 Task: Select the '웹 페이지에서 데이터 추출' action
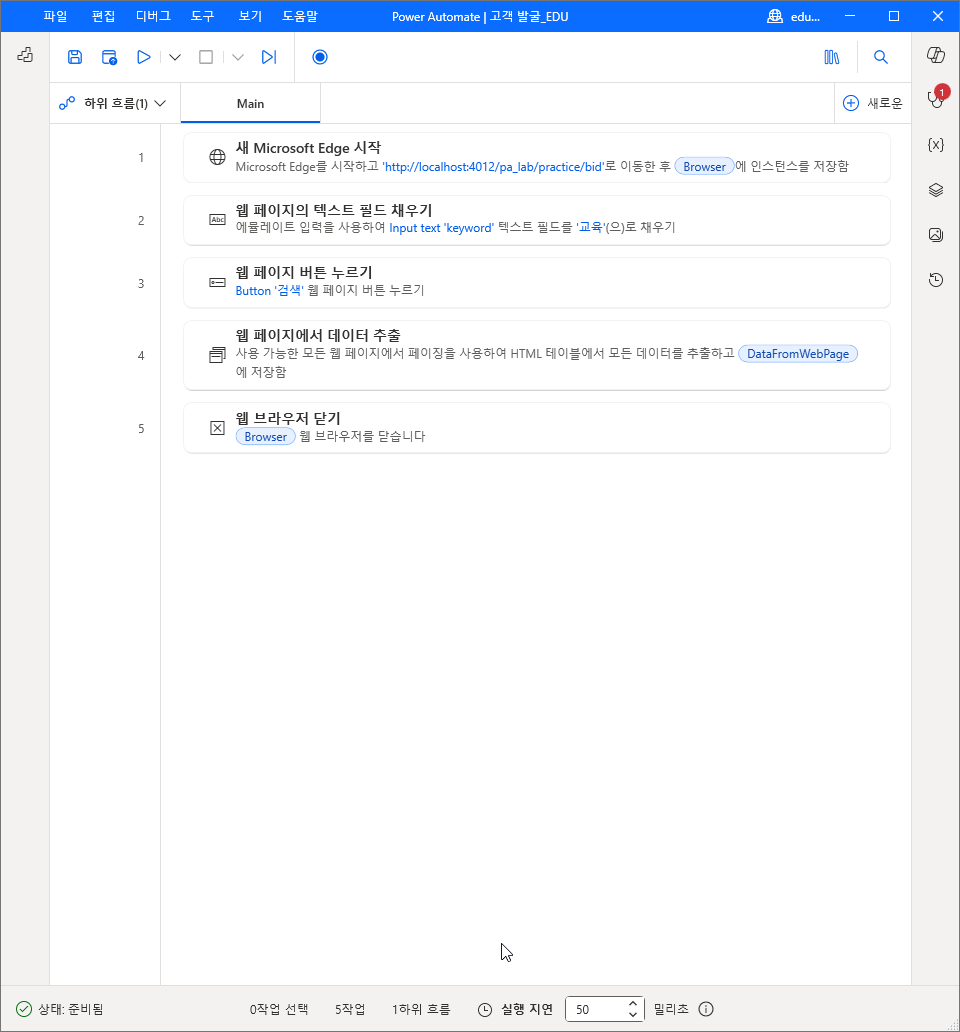click(x=536, y=355)
